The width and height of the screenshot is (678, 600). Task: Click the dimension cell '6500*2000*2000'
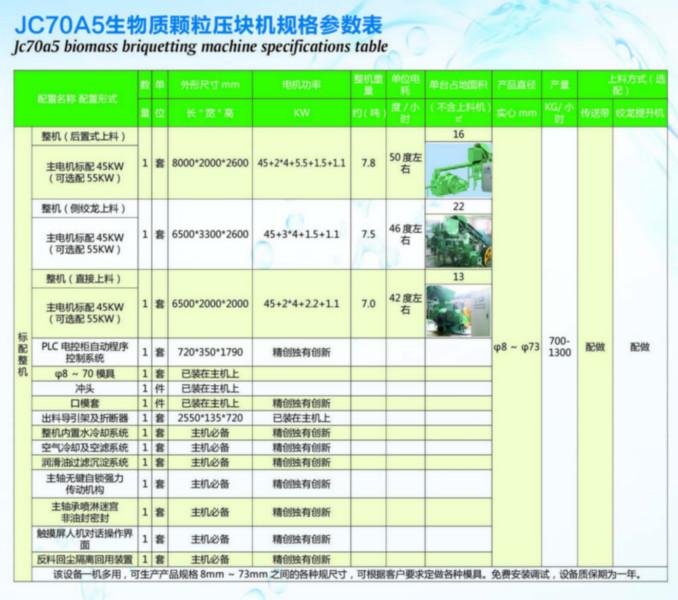(210, 304)
